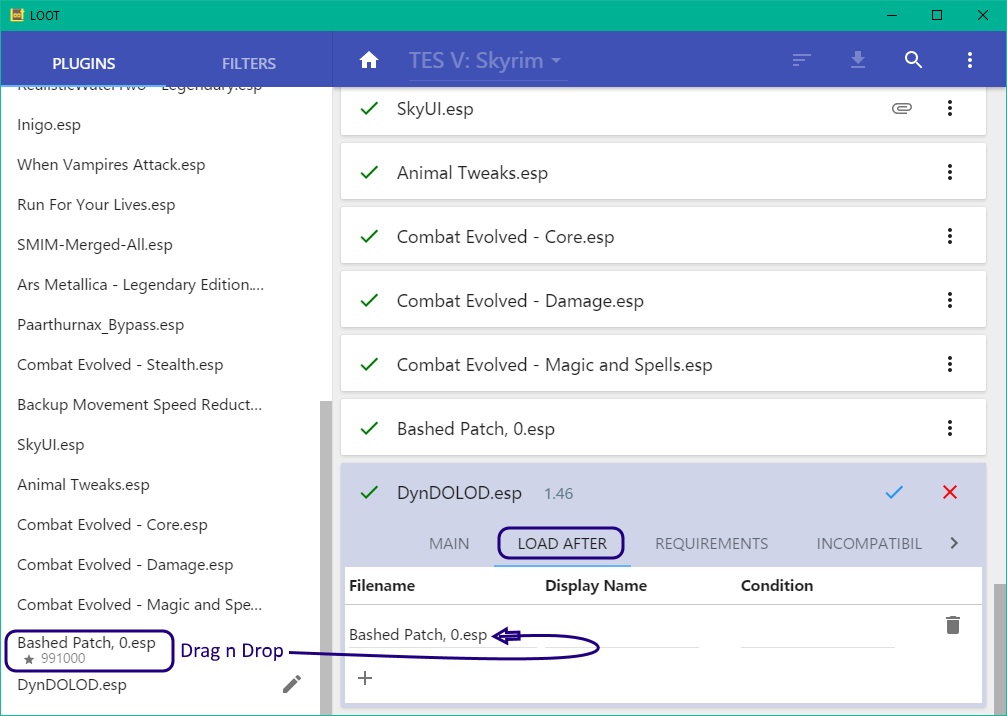Select Combat Evolved - Damage.esp in sidebar
This screenshot has width=1007, height=716.
click(x=125, y=564)
